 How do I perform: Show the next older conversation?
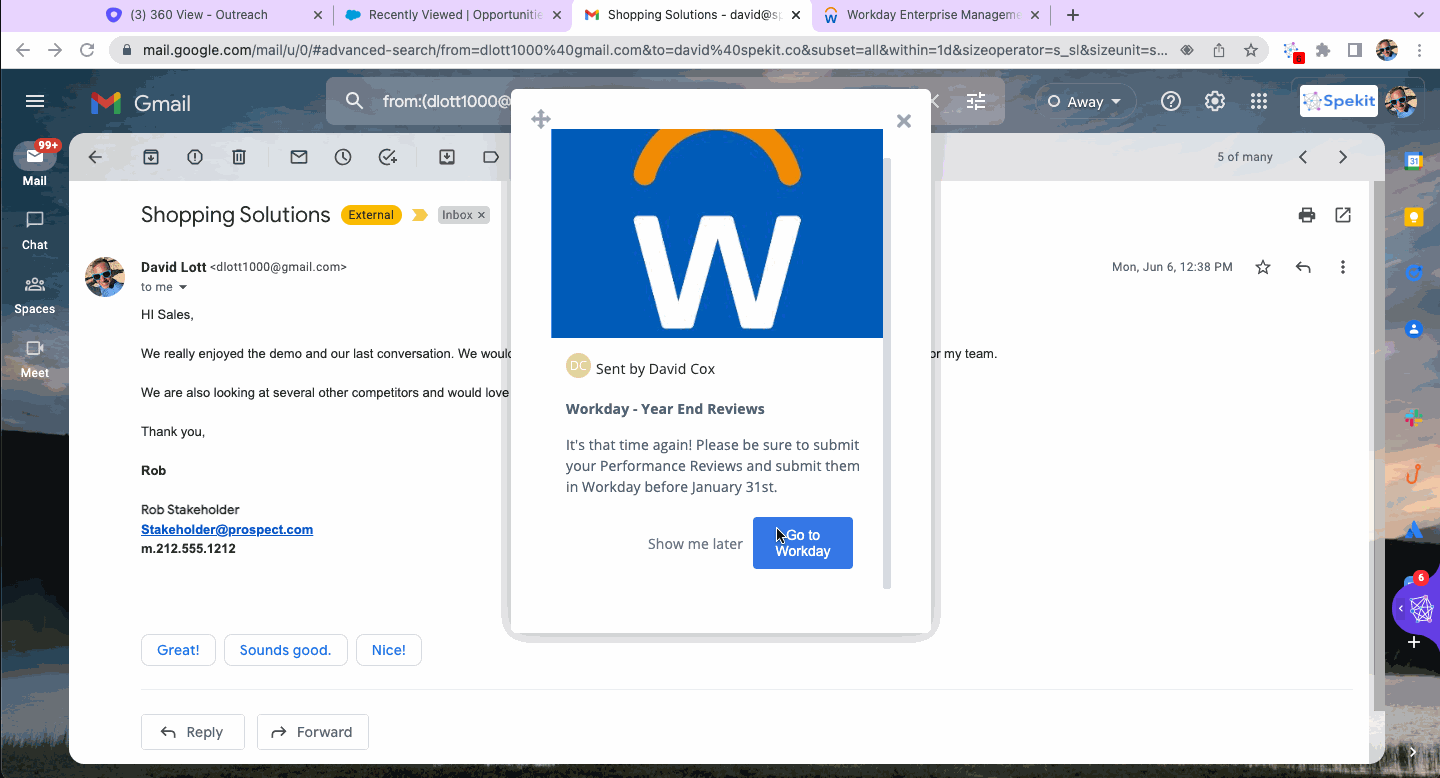point(1343,157)
